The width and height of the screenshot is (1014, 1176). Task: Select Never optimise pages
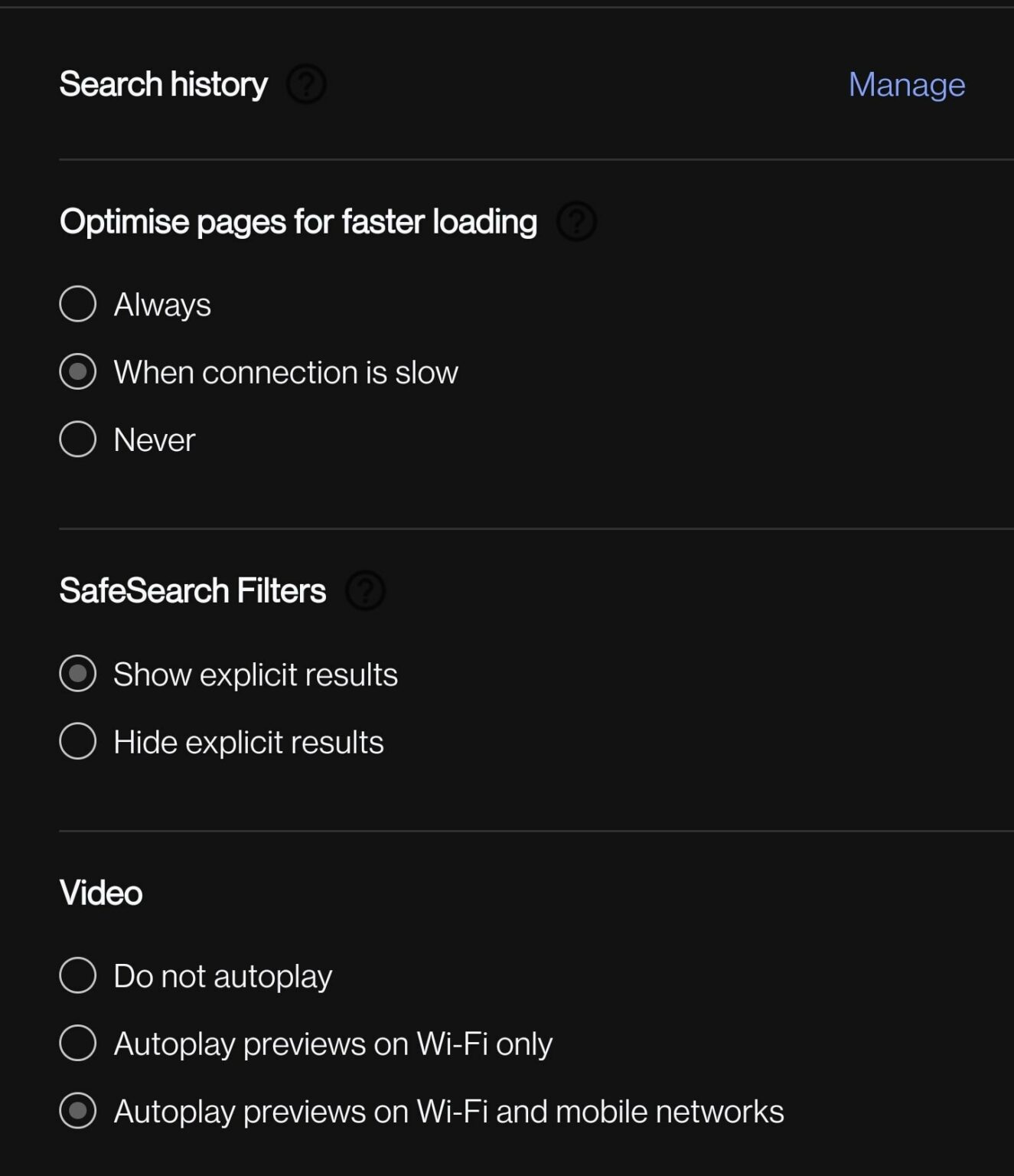[77, 439]
